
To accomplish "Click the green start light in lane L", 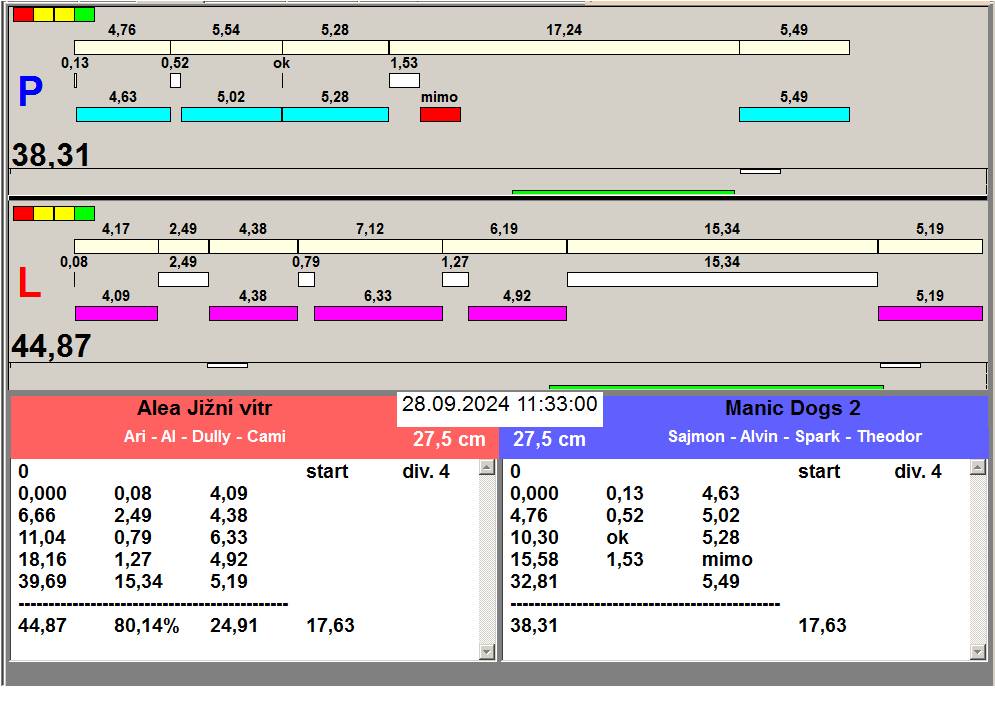I will click(x=84, y=213).
